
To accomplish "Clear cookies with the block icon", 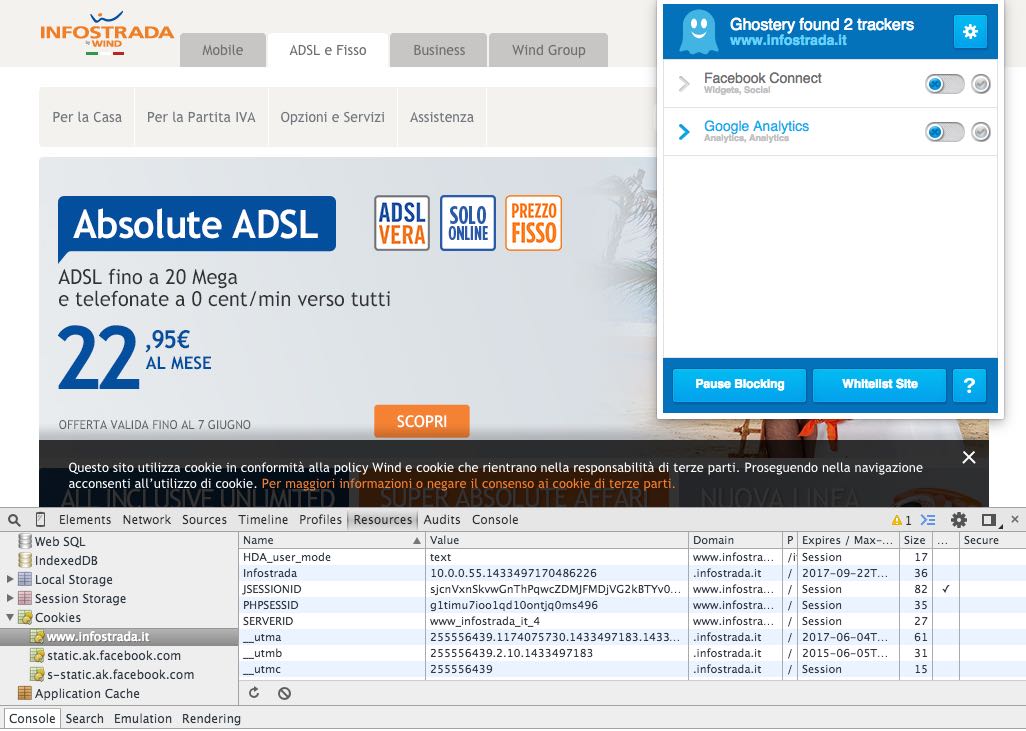I will pyautogui.click(x=284, y=693).
